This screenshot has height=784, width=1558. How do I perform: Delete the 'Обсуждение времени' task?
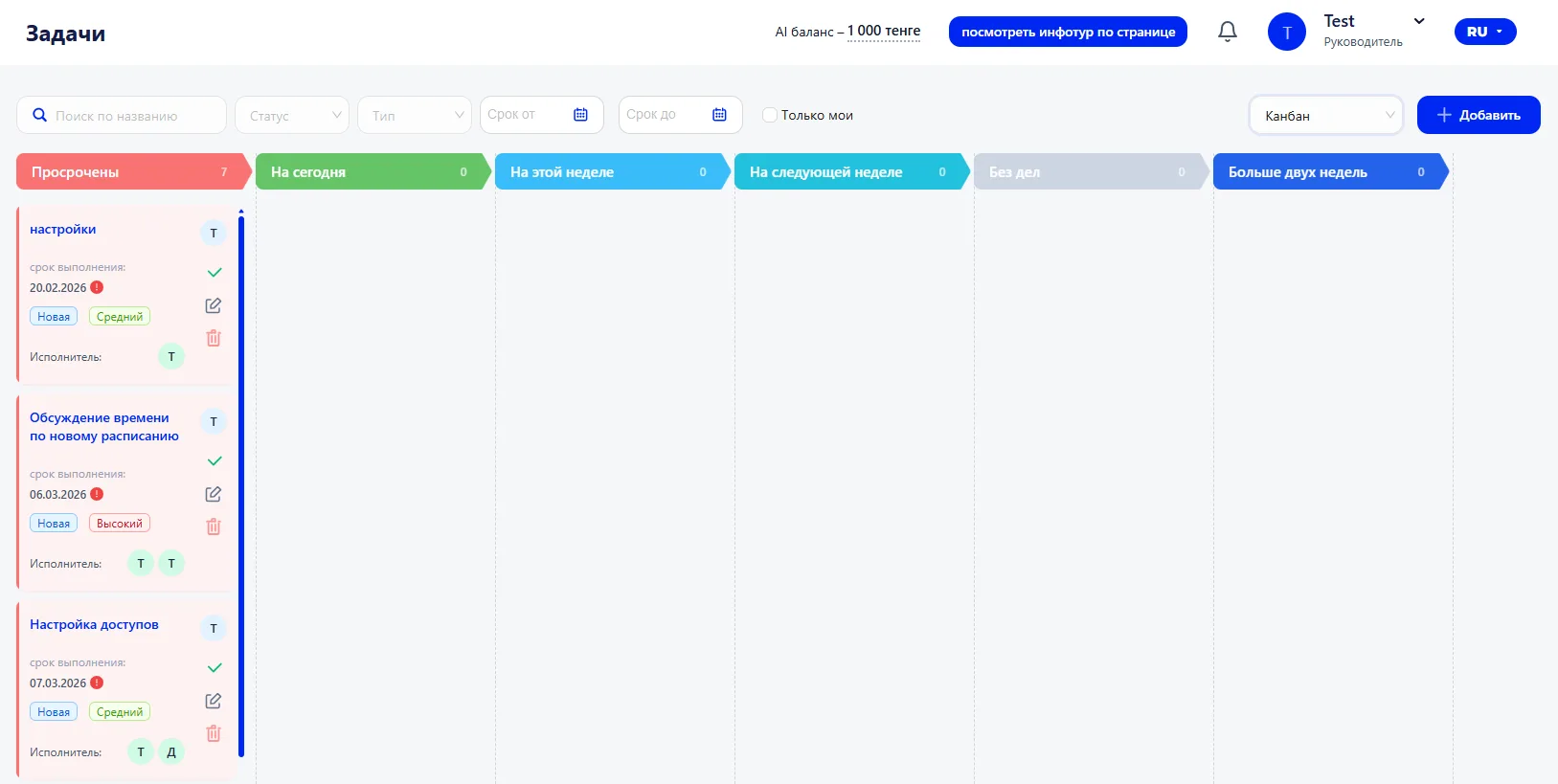point(214,526)
